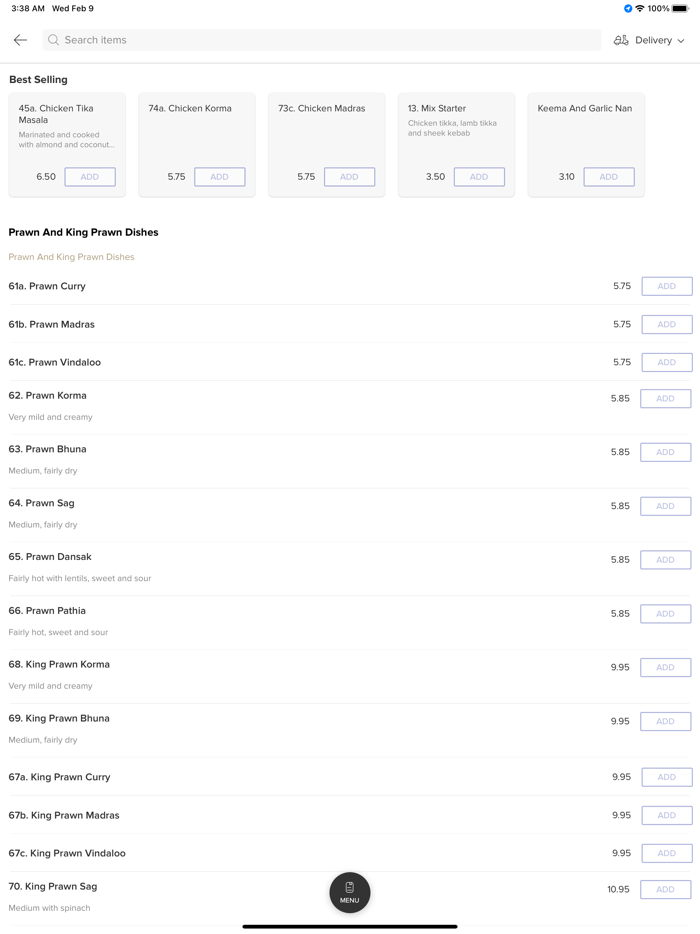Add 61a. Prawn Curry to basket

coord(666,286)
